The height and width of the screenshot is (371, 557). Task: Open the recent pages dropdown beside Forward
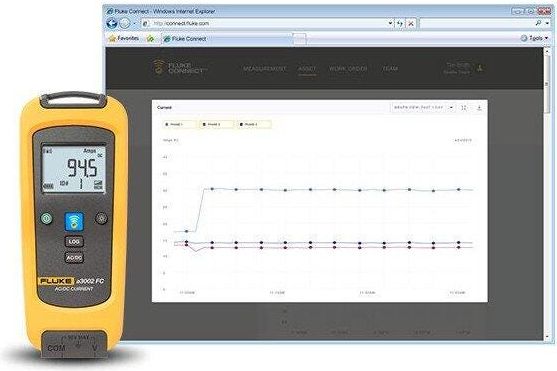pos(135,23)
